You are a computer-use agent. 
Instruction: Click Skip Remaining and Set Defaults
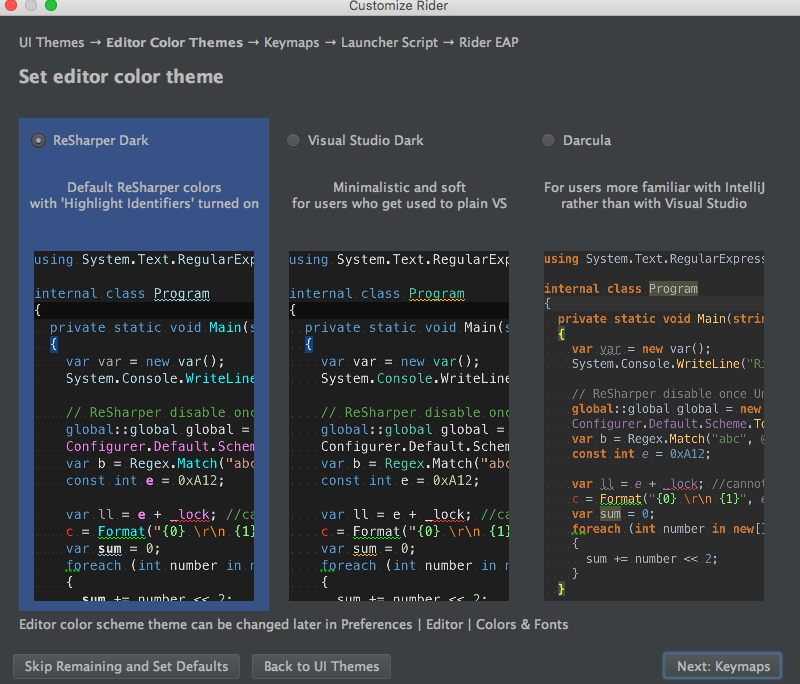click(127, 666)
